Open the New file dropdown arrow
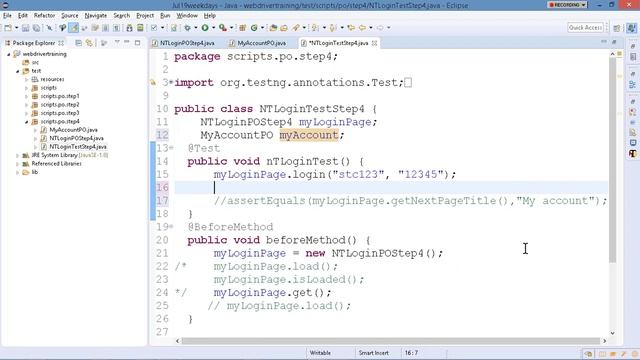 (16, 28)
